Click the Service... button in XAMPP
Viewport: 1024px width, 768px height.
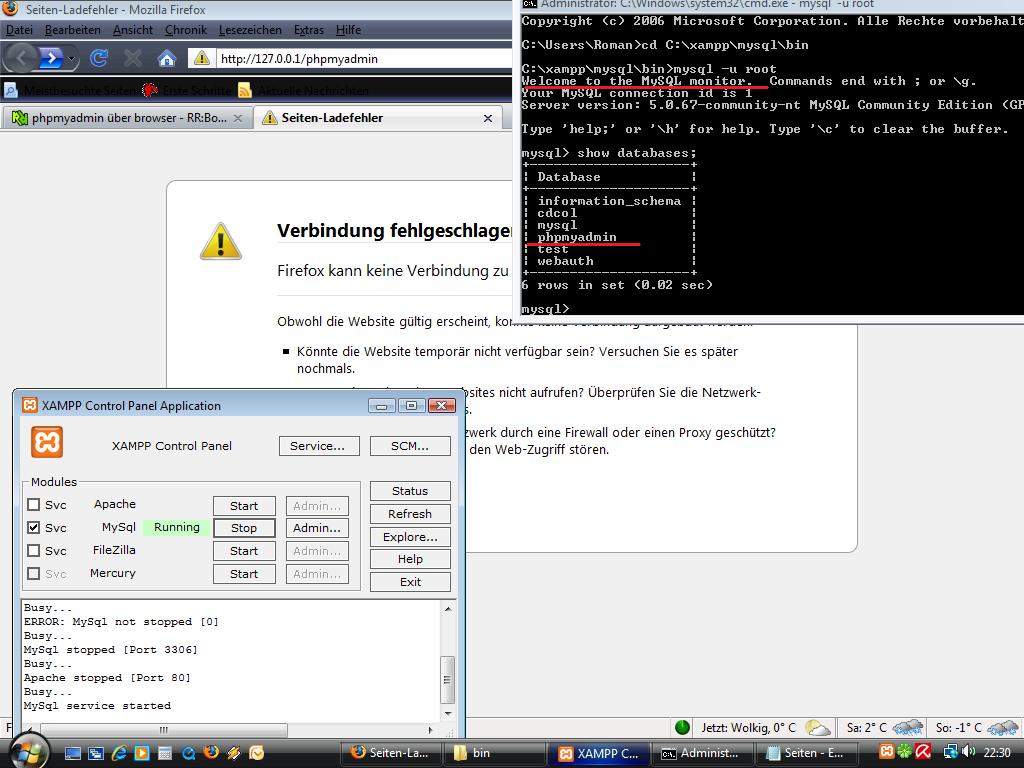point(319,446)
